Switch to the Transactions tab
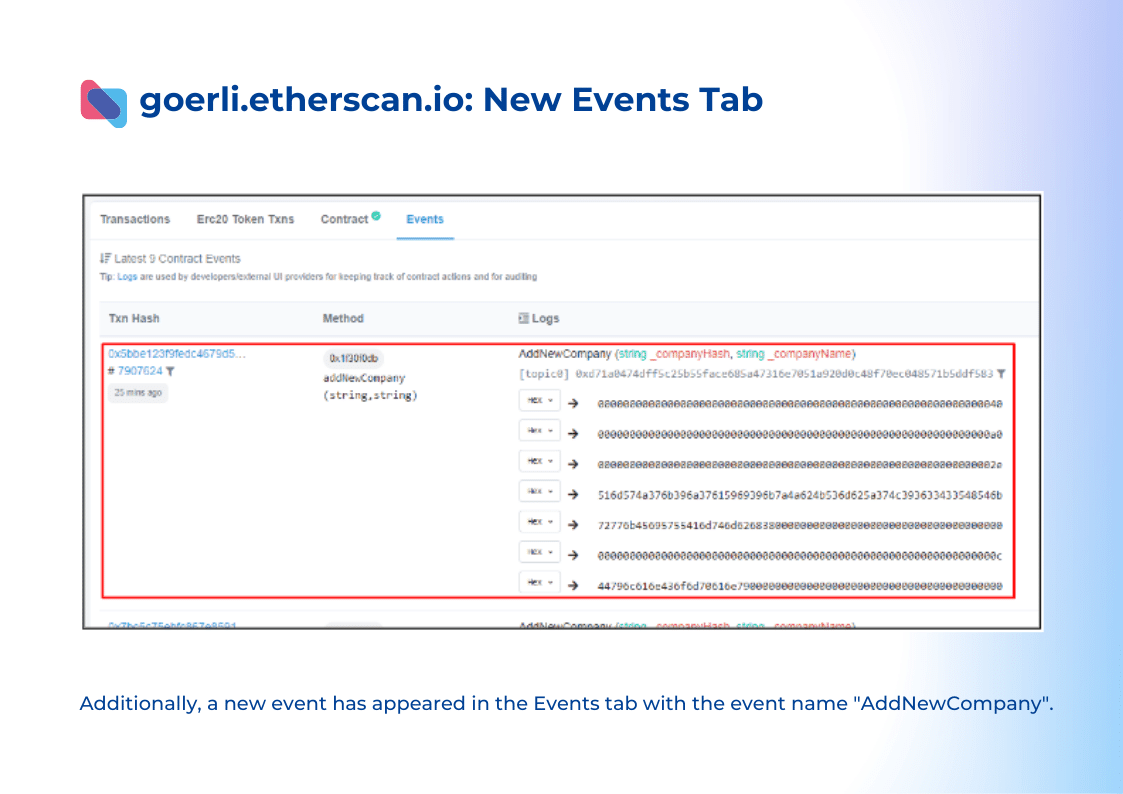1123x794 pixels. tap(135, 219)
